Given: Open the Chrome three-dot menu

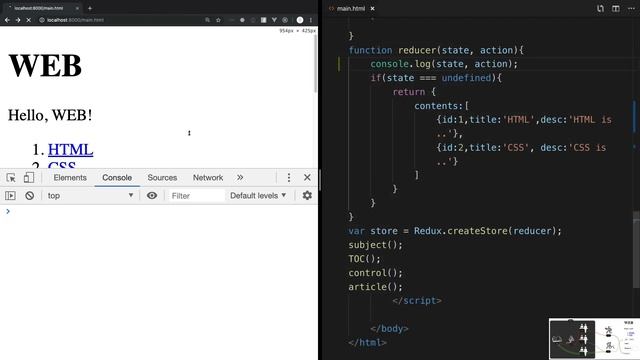Looking at the screenshot, I should point(311,20).
